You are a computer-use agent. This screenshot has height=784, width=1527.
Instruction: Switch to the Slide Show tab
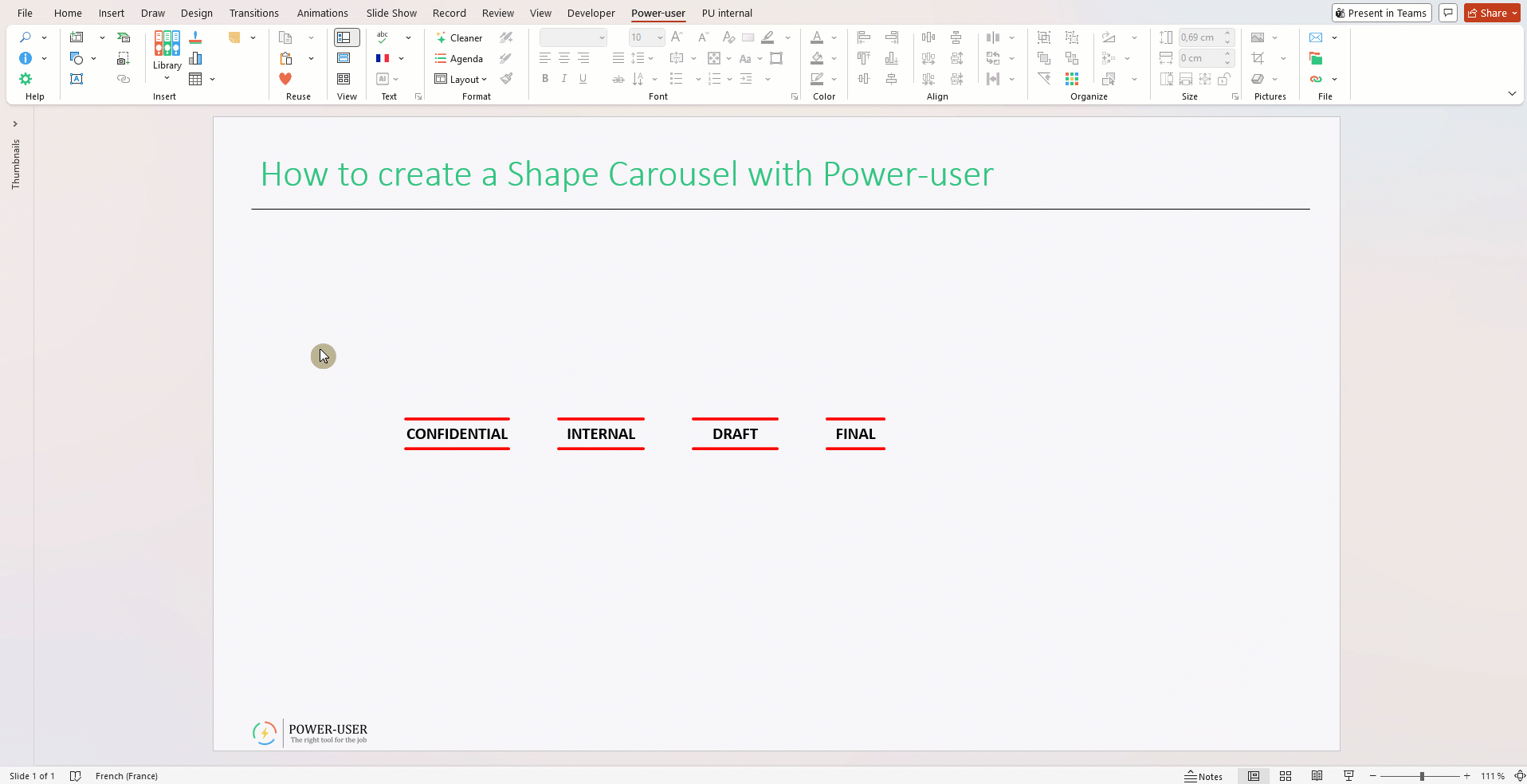(391, 13)
